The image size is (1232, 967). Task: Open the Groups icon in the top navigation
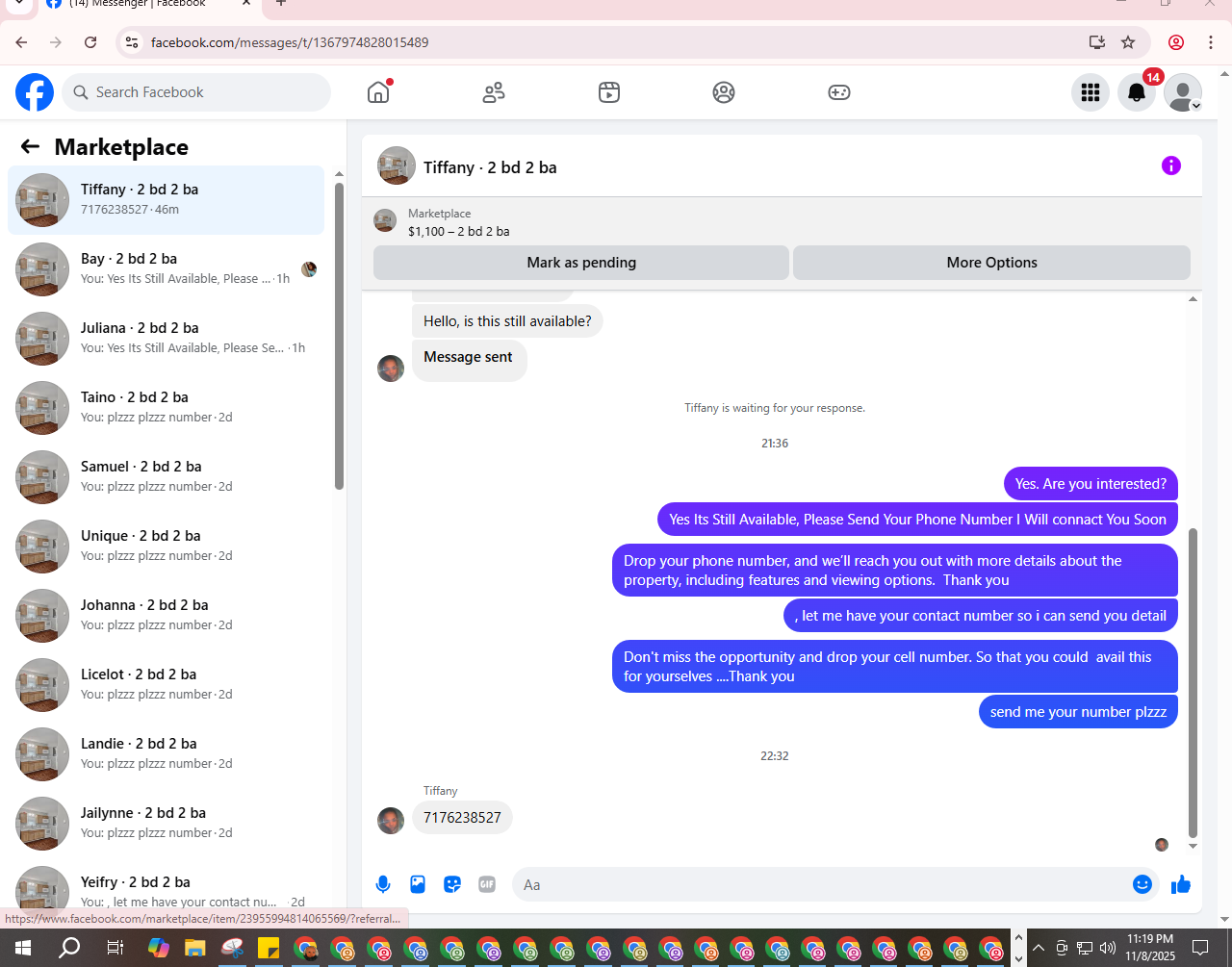point(724,92)
